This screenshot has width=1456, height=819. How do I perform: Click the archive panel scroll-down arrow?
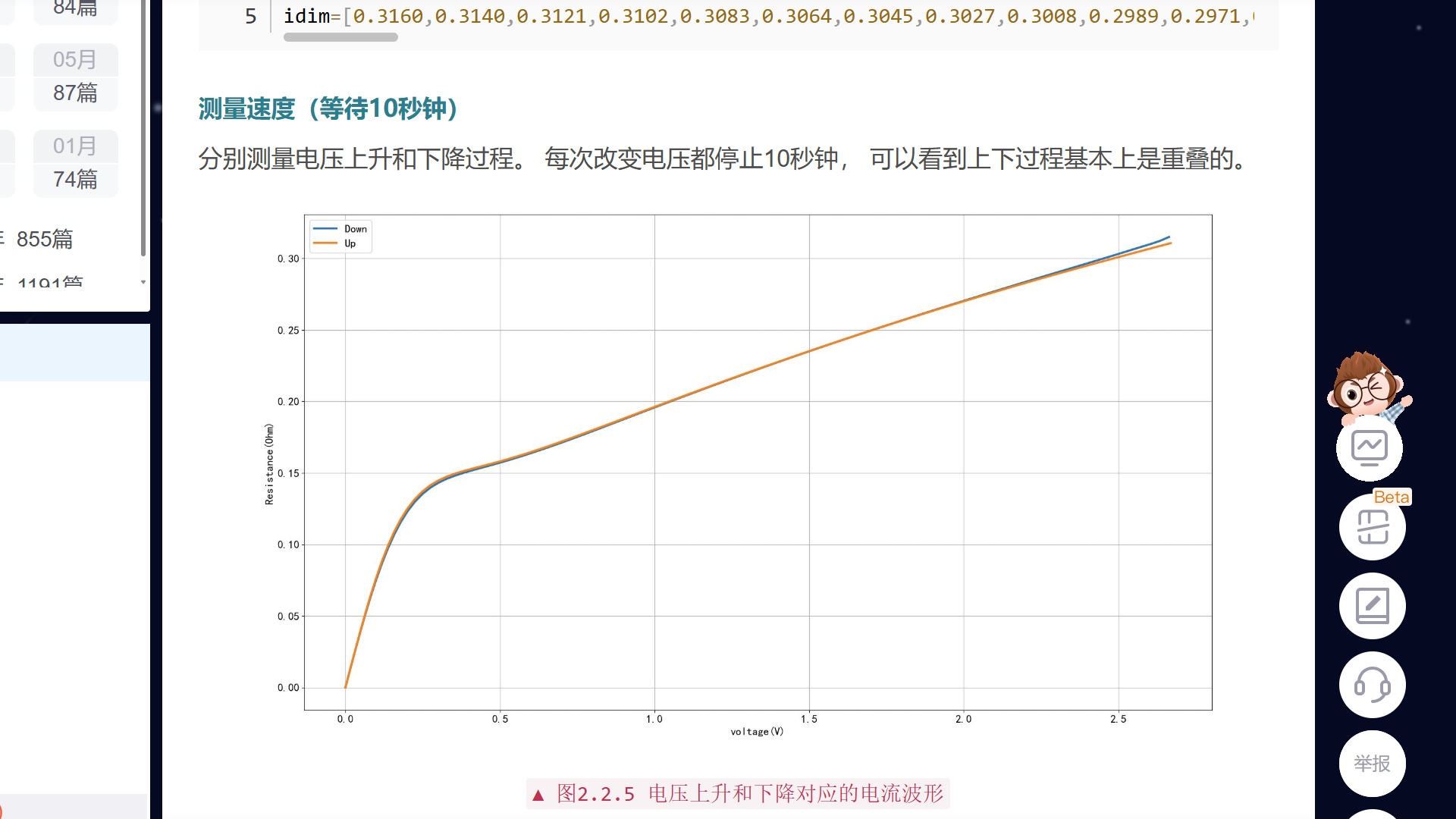point(143,282)
